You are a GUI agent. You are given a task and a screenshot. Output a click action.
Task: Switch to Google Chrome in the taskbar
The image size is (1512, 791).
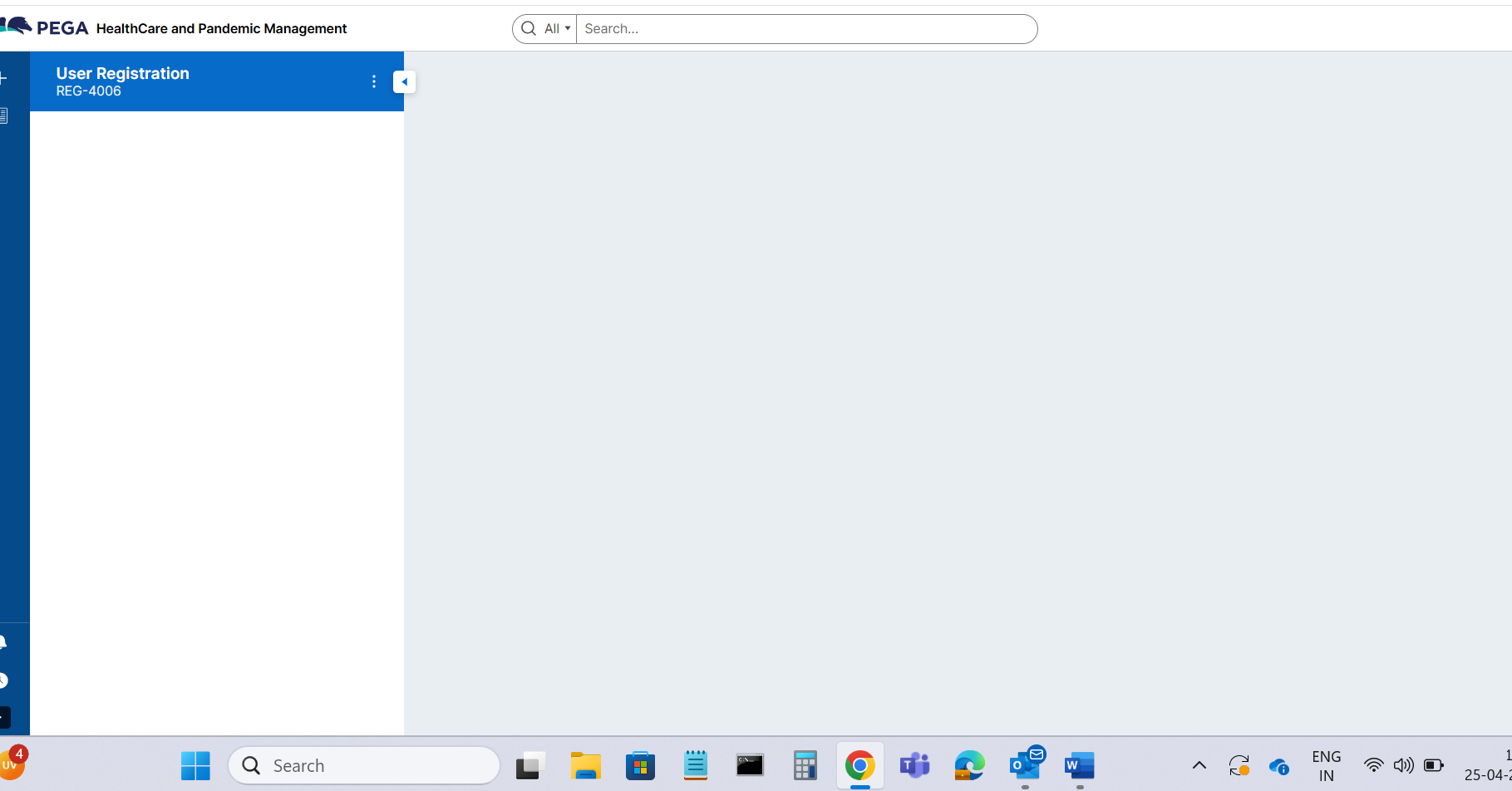click(859, 765)
